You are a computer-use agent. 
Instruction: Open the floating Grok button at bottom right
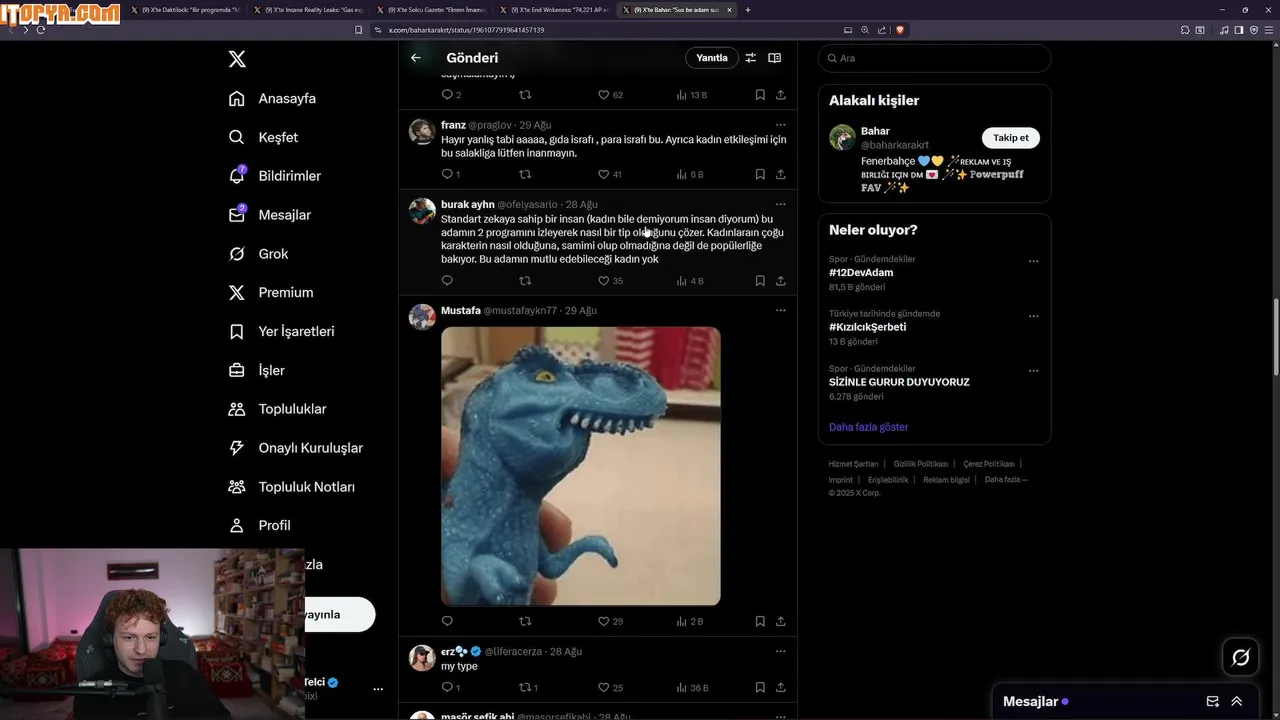click(x=1241, y=657)
